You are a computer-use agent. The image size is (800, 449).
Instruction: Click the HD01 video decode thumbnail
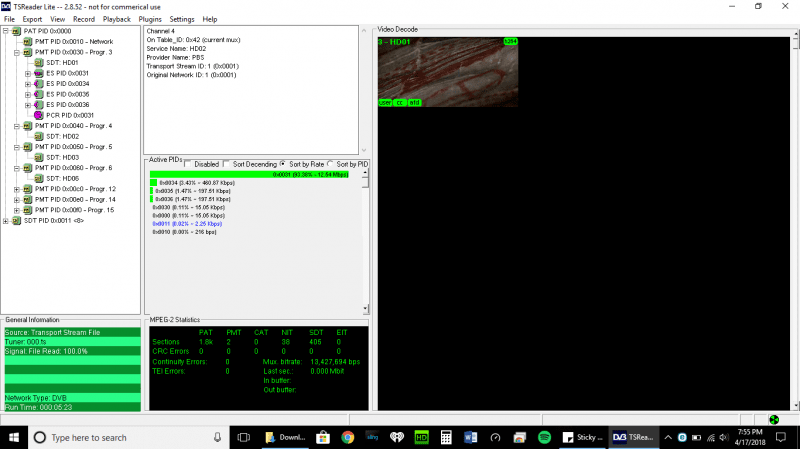(447, 71)
